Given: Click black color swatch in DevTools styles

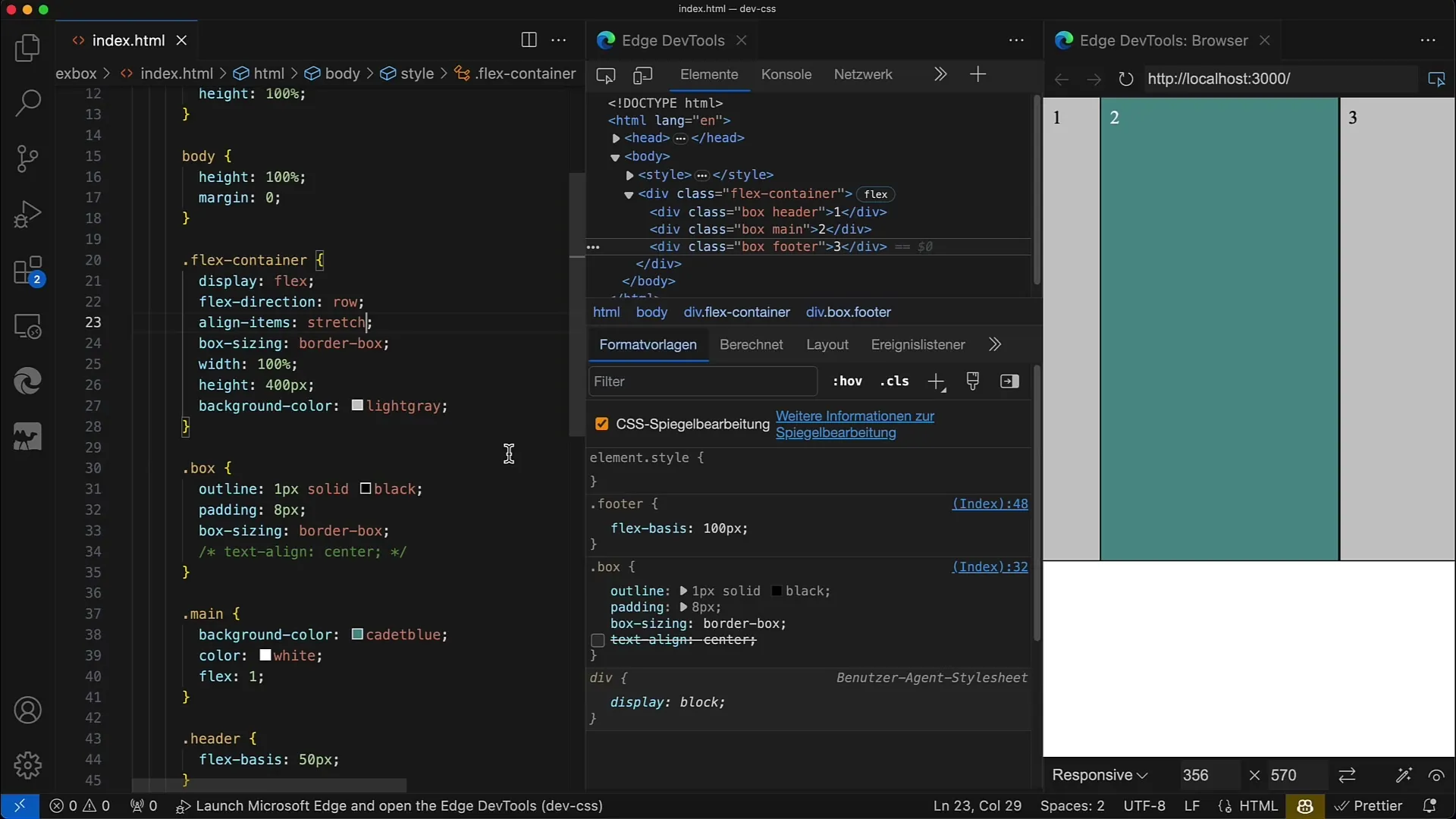Looking at the screenshot, I should point(777,591).
